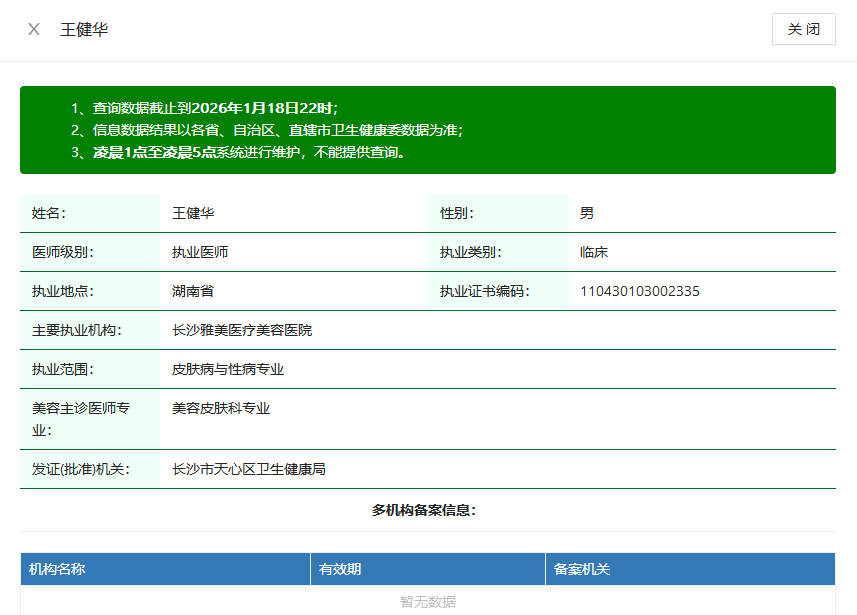857x615 pixels.
Task: Select the 美容皮肤科专业 specialty value
Action: click(x=221, y=408)
